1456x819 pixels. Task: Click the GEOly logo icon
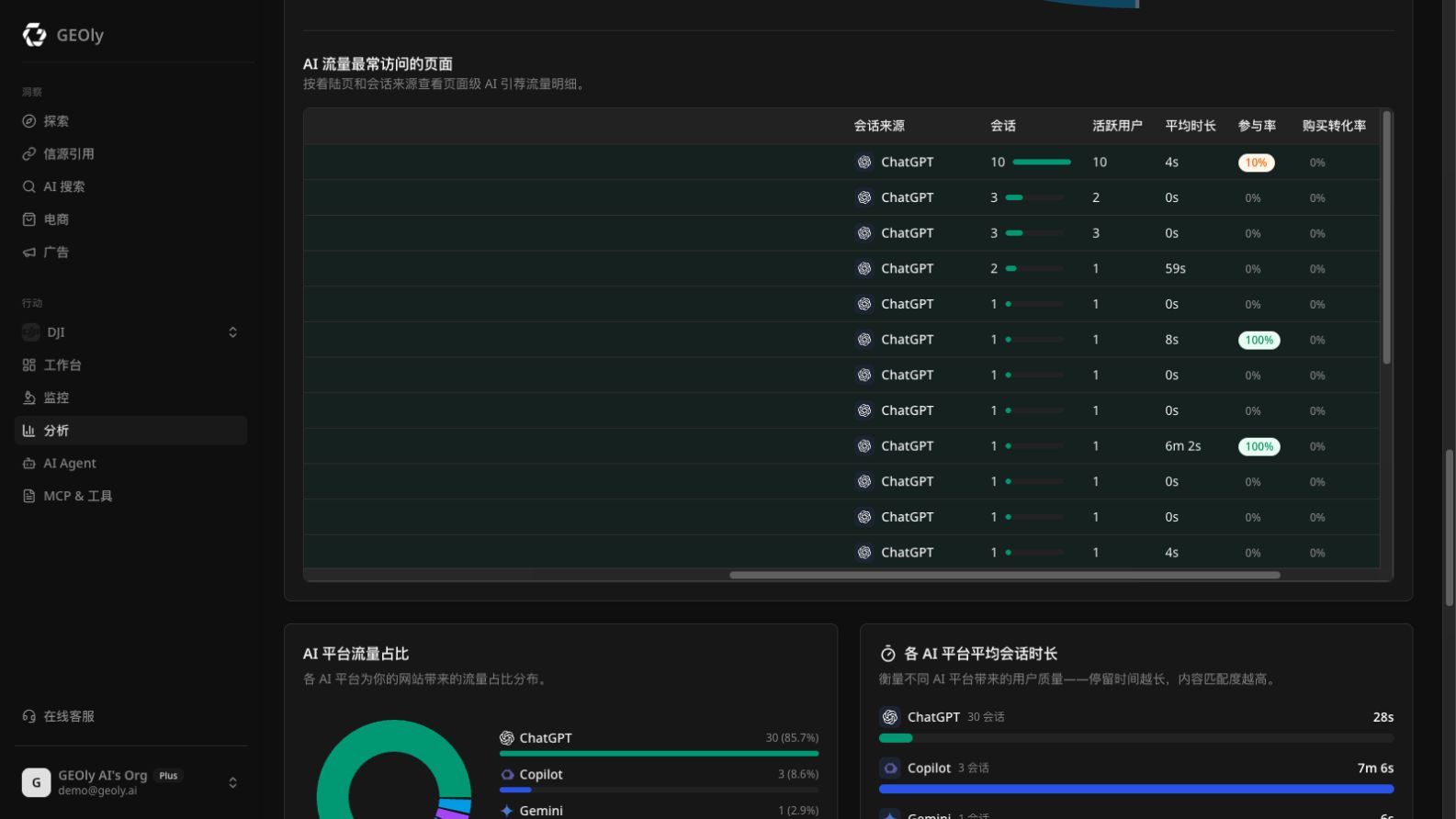coord(35,35)
